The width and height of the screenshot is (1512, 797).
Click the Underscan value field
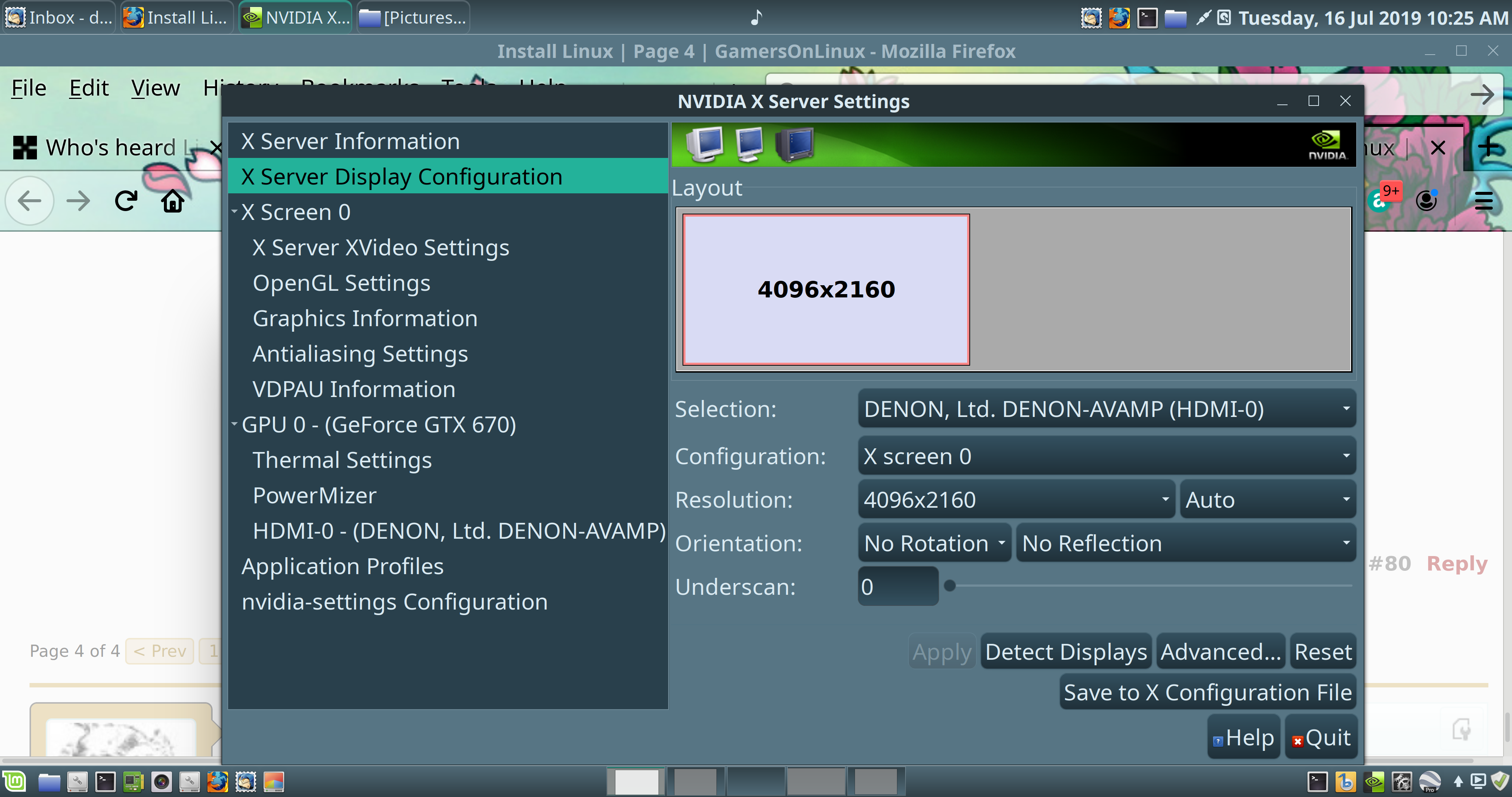898,586
